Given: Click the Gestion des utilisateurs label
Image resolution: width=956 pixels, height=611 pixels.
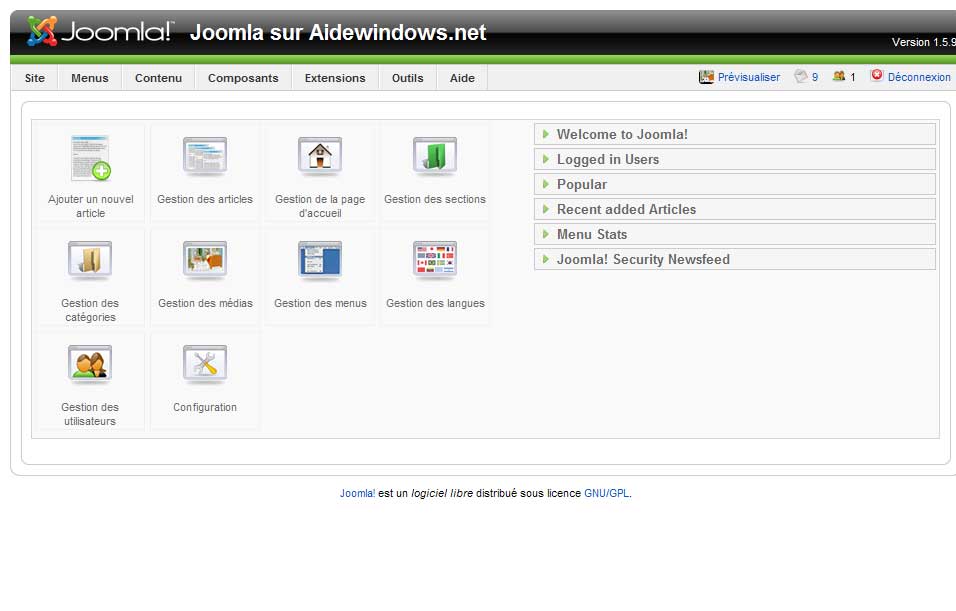Looking at the screenshot, I should point(90,414).
